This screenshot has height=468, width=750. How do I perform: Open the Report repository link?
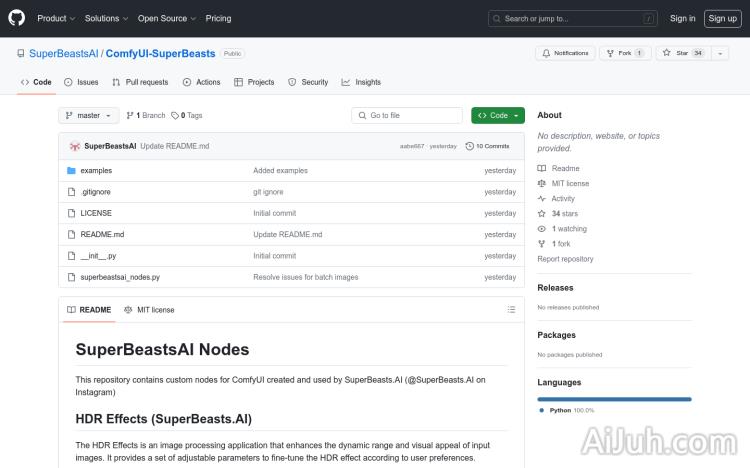(565, 259)
